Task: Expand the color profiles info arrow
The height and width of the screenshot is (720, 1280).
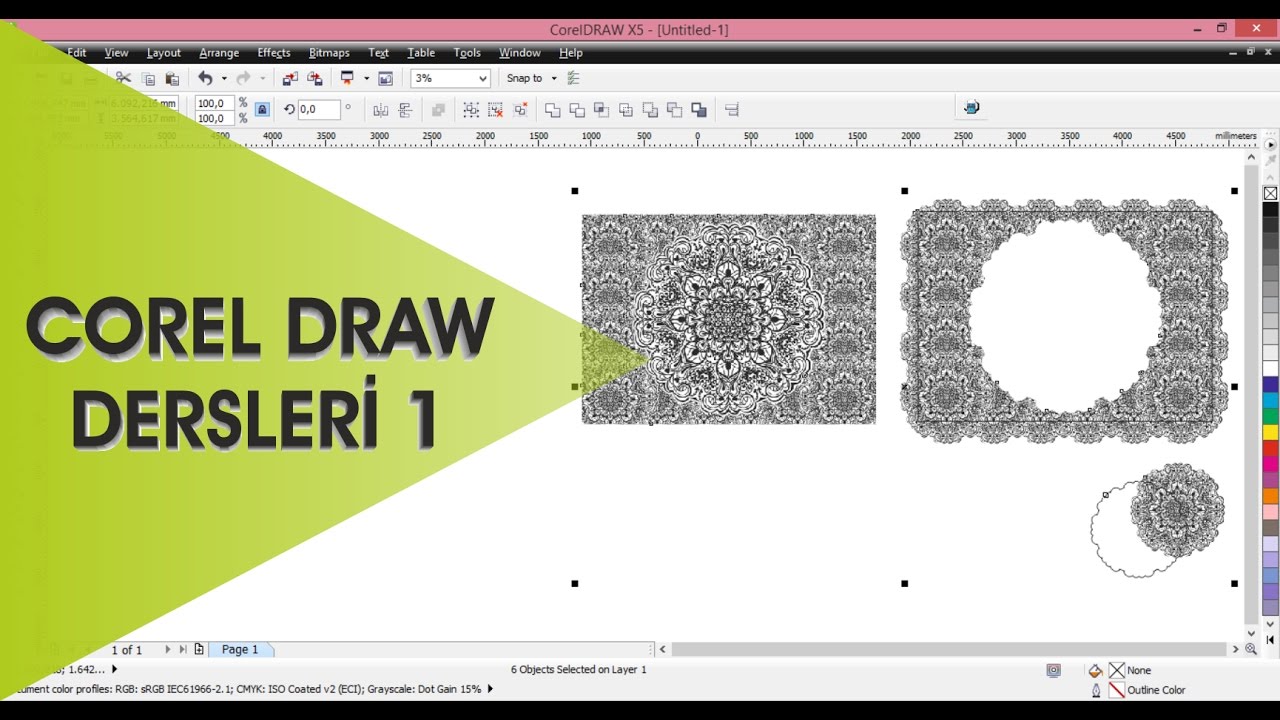Action: pyautogui.click(x=490, y=689)
